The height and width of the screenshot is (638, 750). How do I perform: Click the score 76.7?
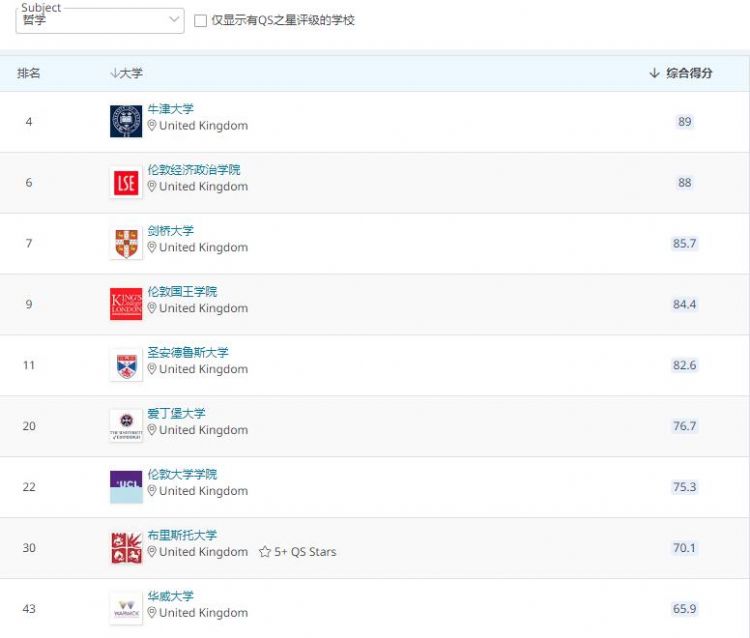coord(684,426)
